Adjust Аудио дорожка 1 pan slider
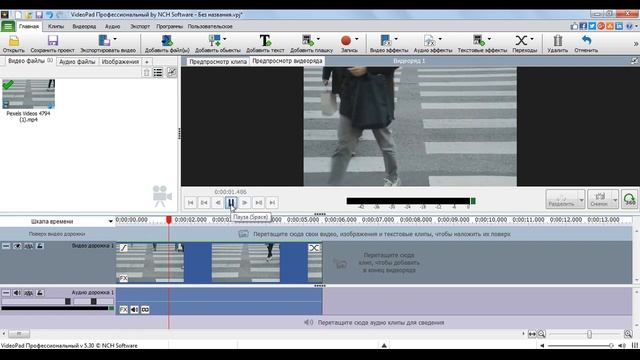This screenshot has height=360, width=640. click(93, 301)
